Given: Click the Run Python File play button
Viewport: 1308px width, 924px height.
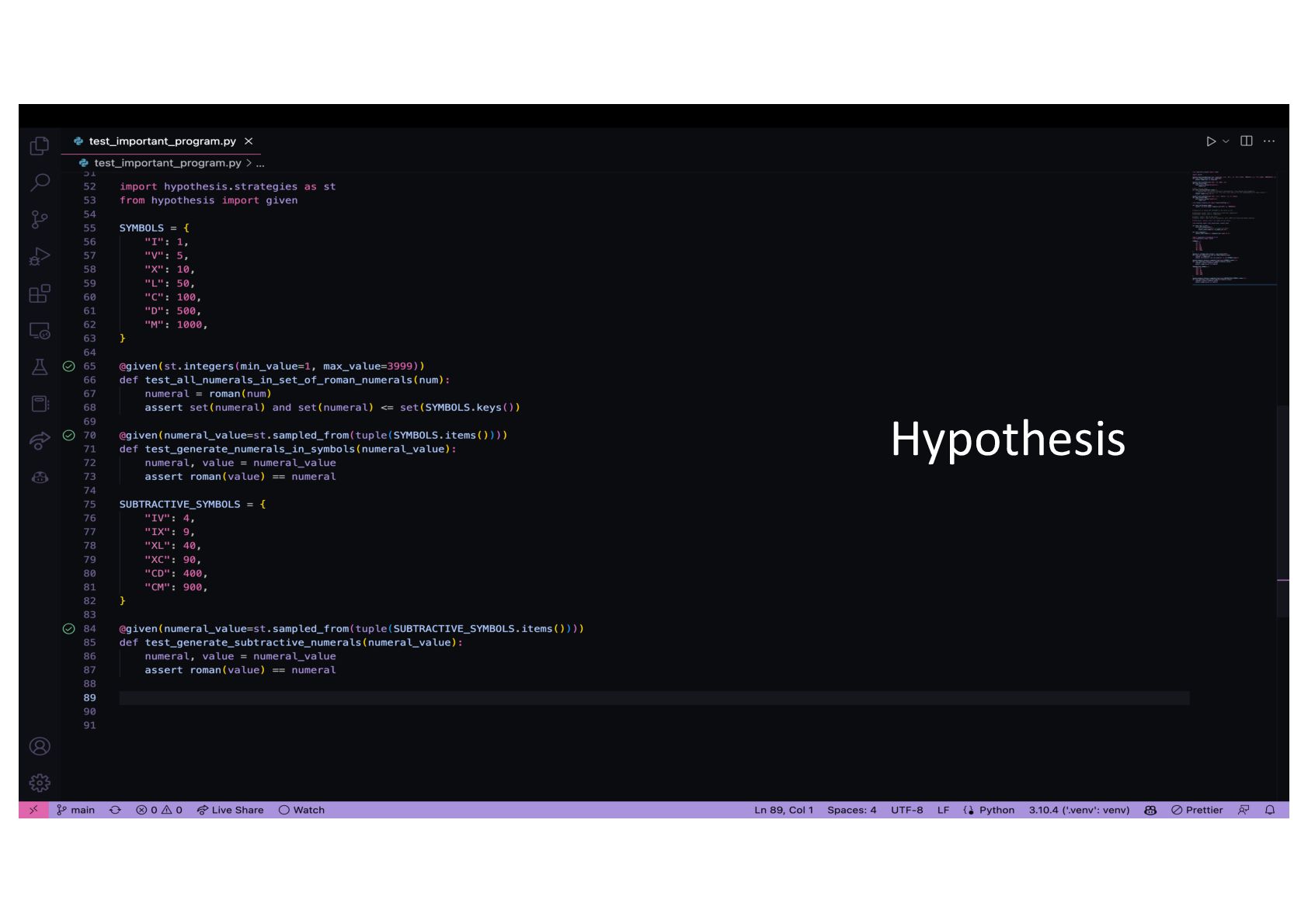Looking at the screenshot, I should (x=1210, y=141).
